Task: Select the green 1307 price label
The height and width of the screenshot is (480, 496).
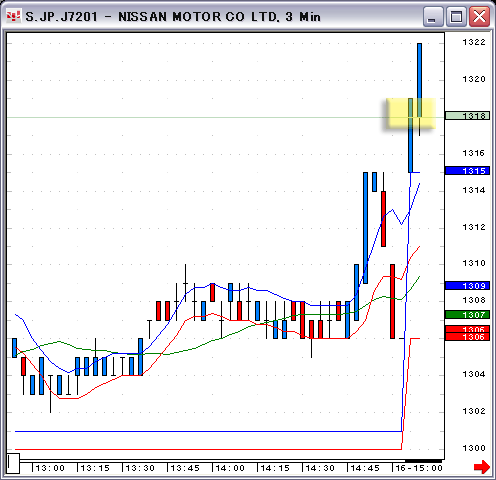Action: [x=467, y=315]
